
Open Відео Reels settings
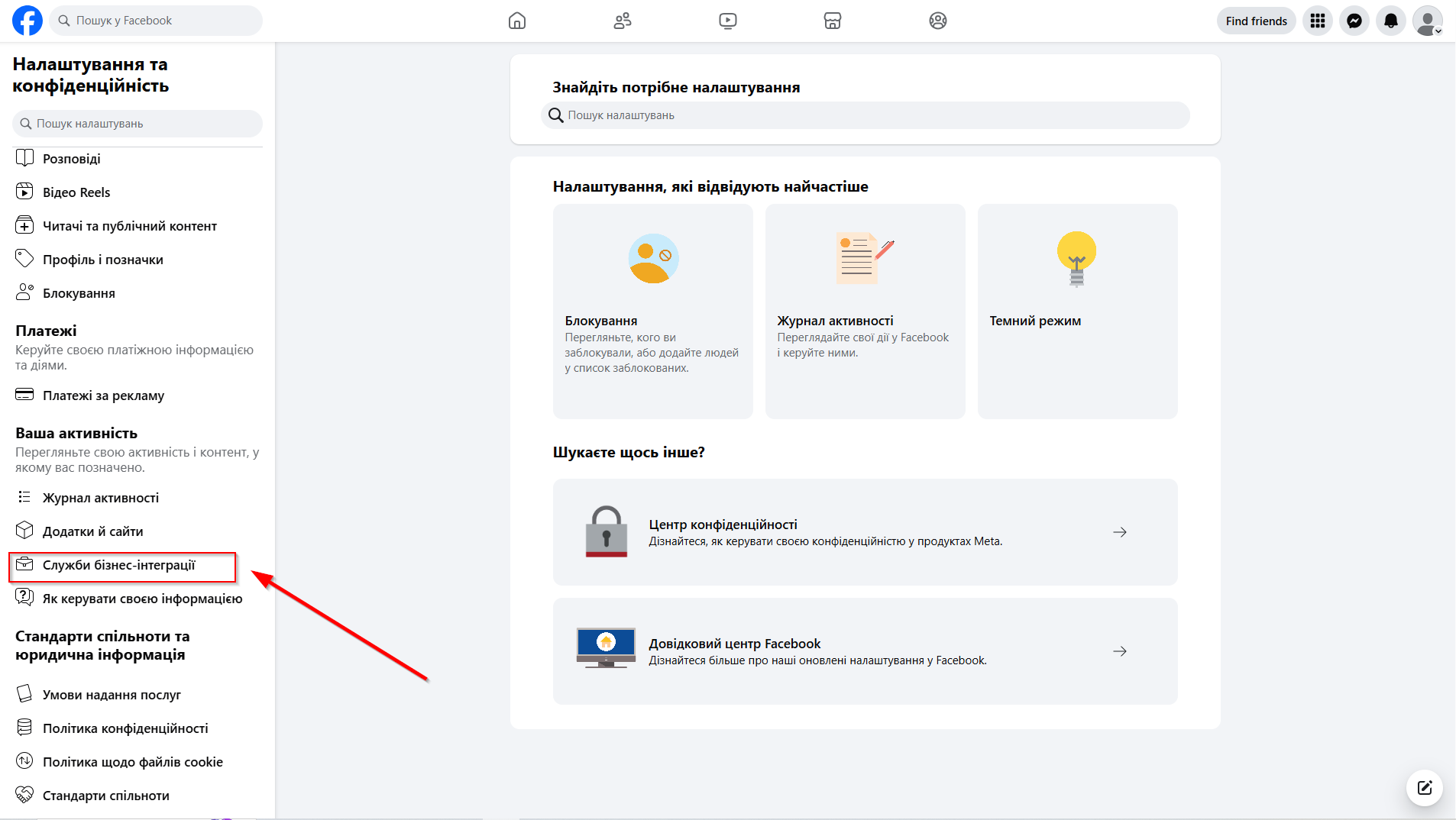(x=138, y=192)
